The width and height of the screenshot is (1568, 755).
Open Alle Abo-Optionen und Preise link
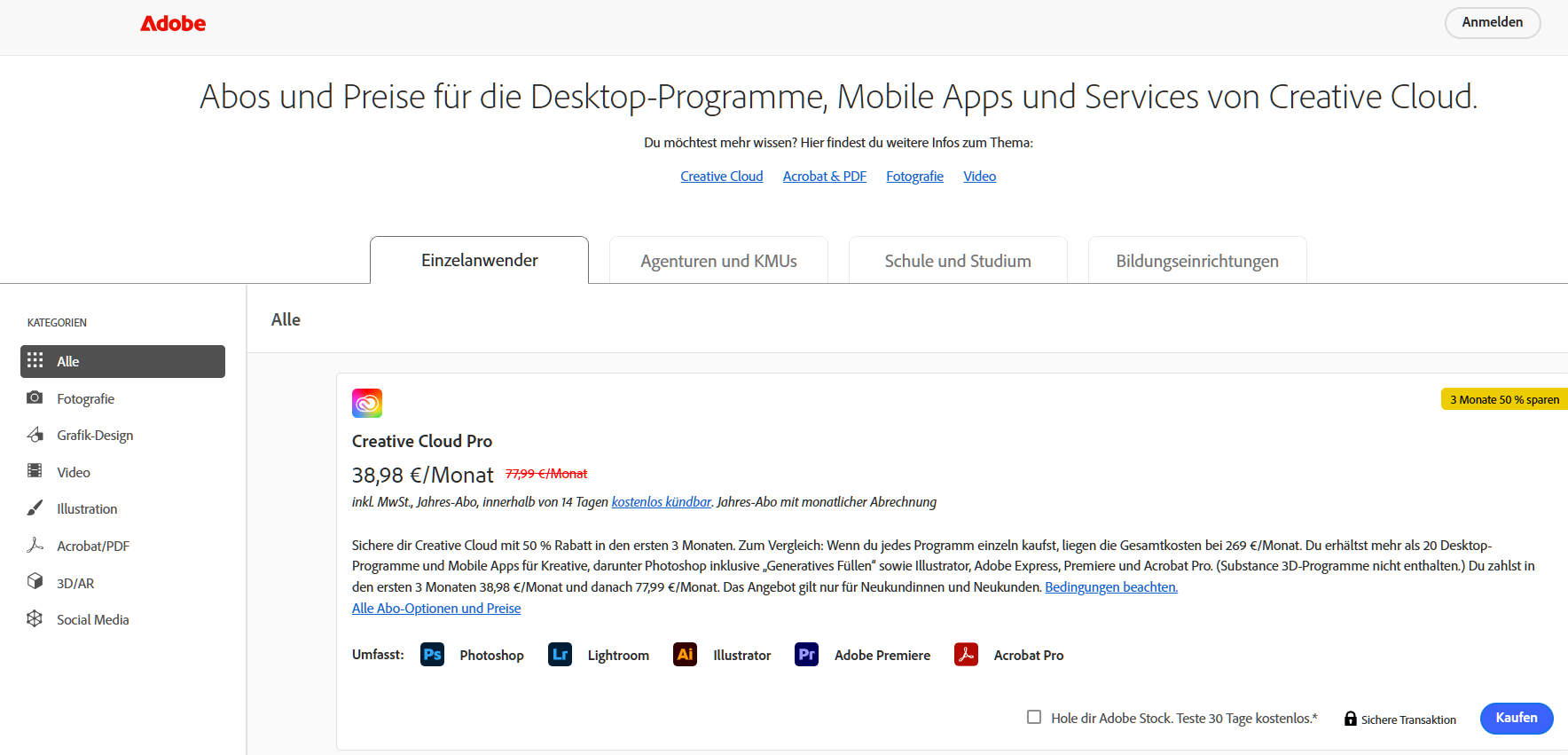436,609
